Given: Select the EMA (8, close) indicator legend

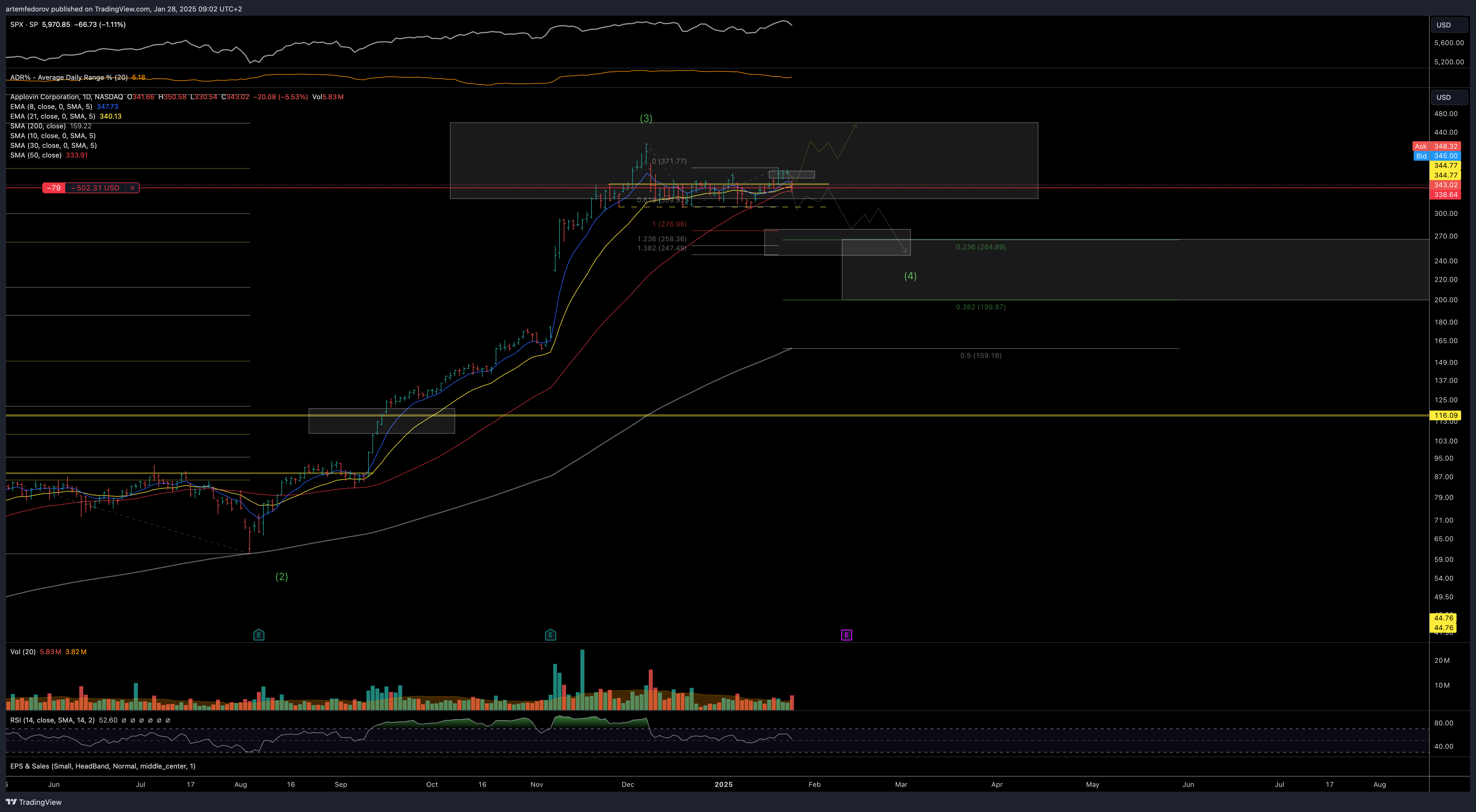Looking at the screenshot, I should pos(51,107).
